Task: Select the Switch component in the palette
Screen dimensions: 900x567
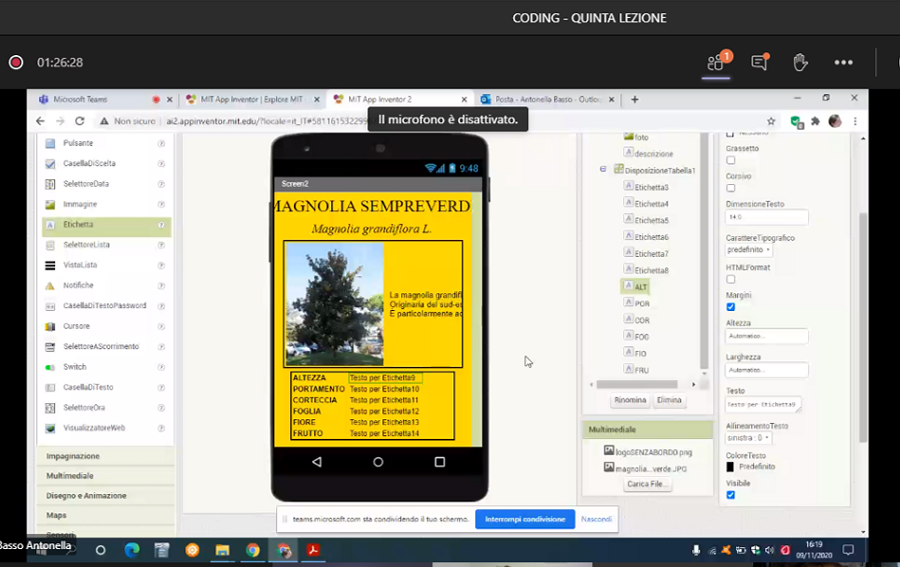Action: 75,367
